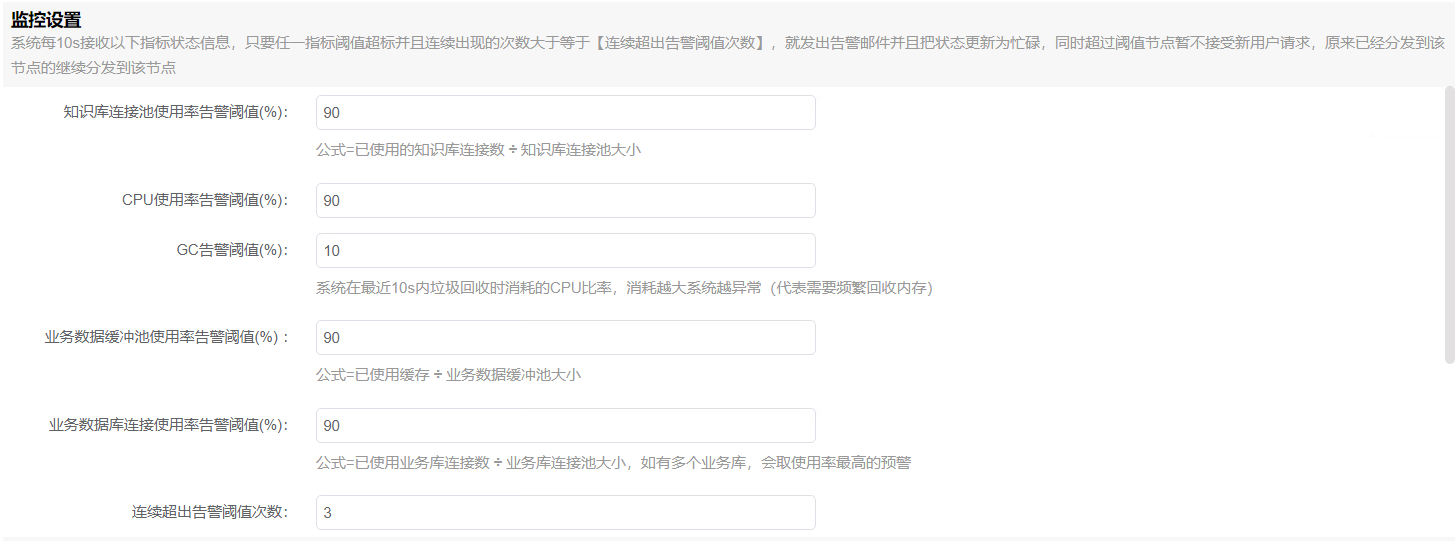Click the 知识库连接池使用率告警阈值 input field
The image size is (1456, 541).
(x=565, y=113)
